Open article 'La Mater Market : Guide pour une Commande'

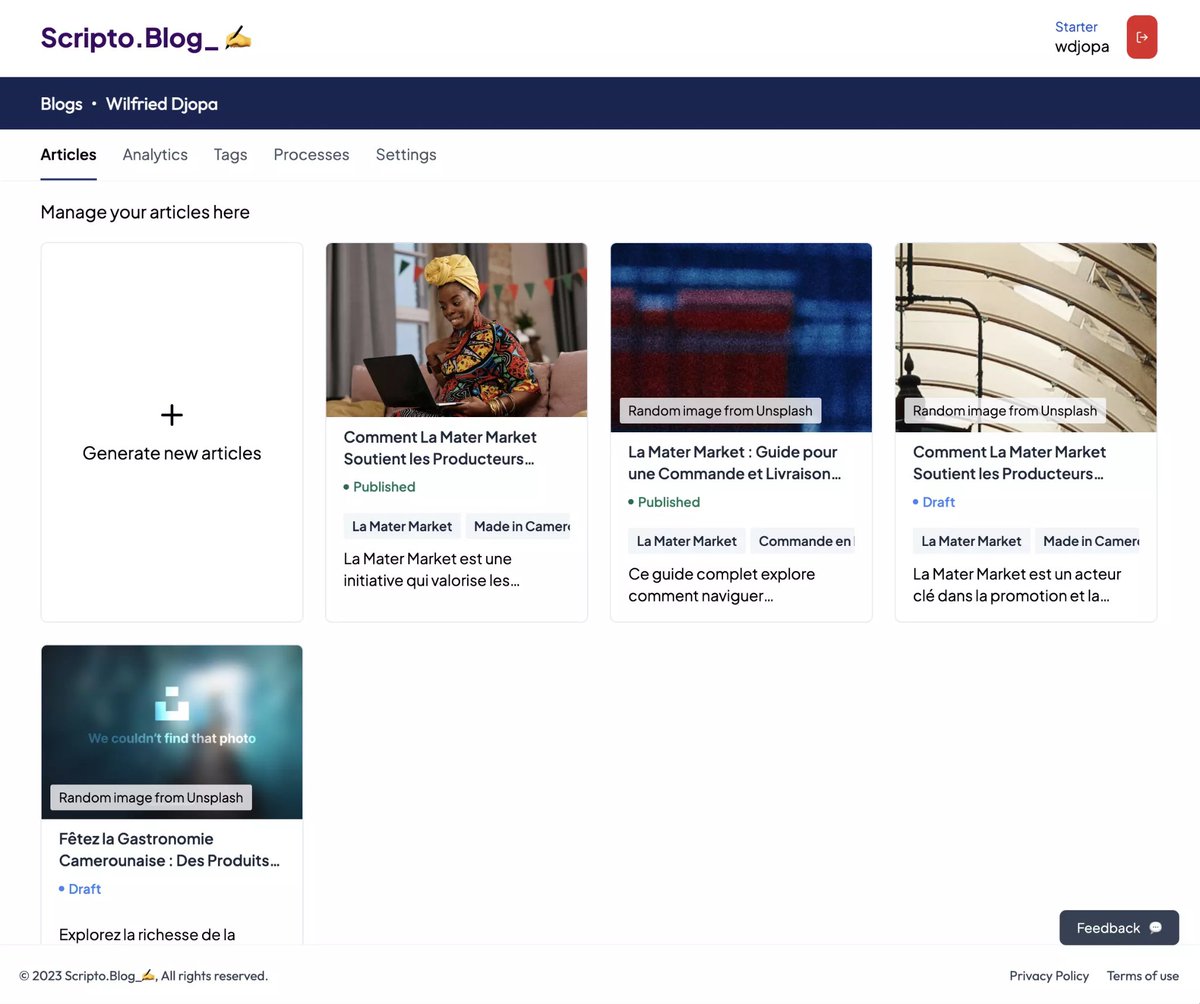pos(735,463)
